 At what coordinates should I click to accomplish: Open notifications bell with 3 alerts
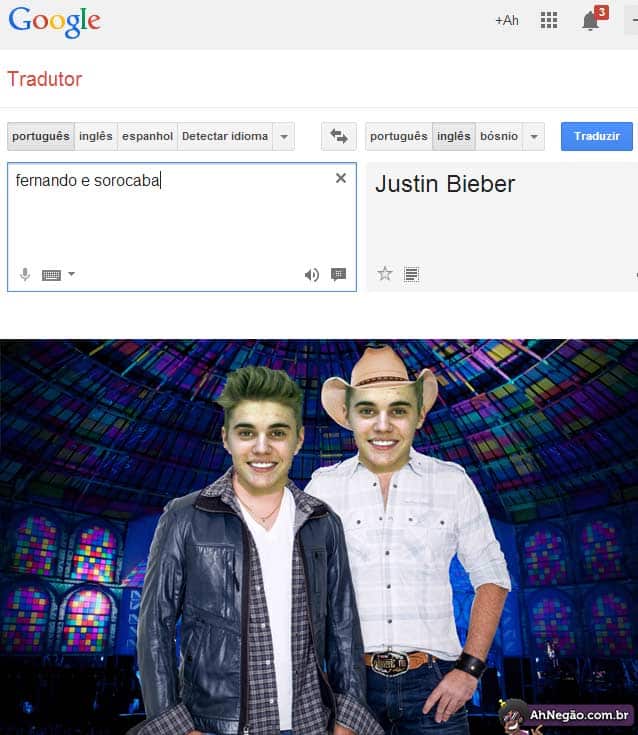(x=593, y=19)
